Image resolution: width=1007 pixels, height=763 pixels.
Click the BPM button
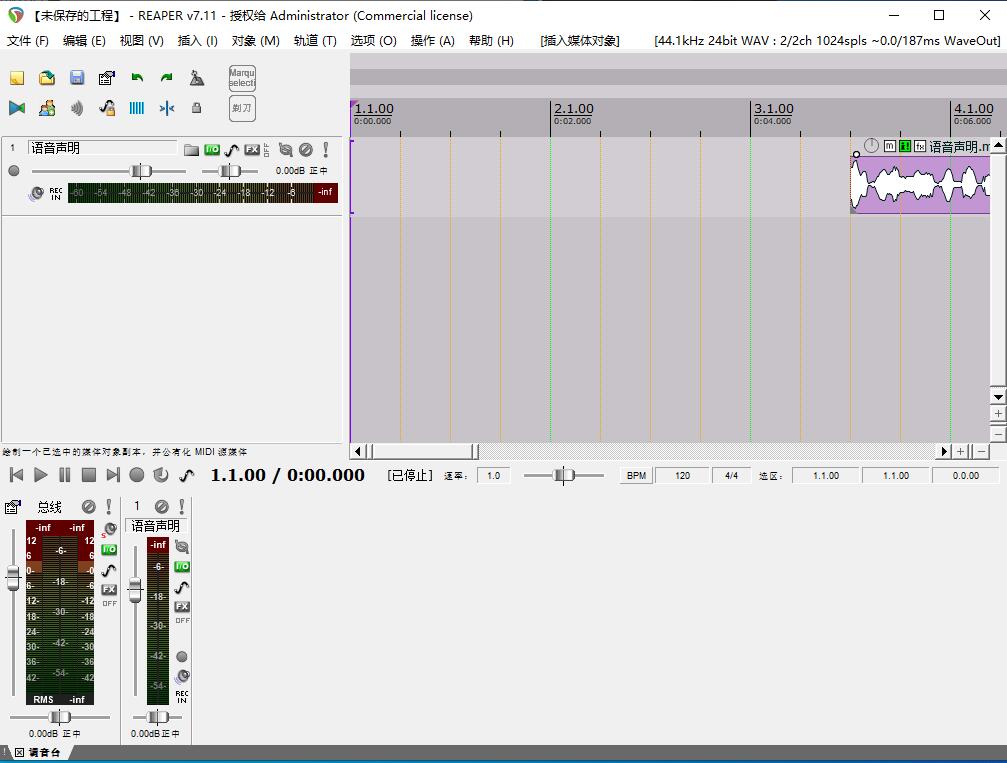pos(636,476)
